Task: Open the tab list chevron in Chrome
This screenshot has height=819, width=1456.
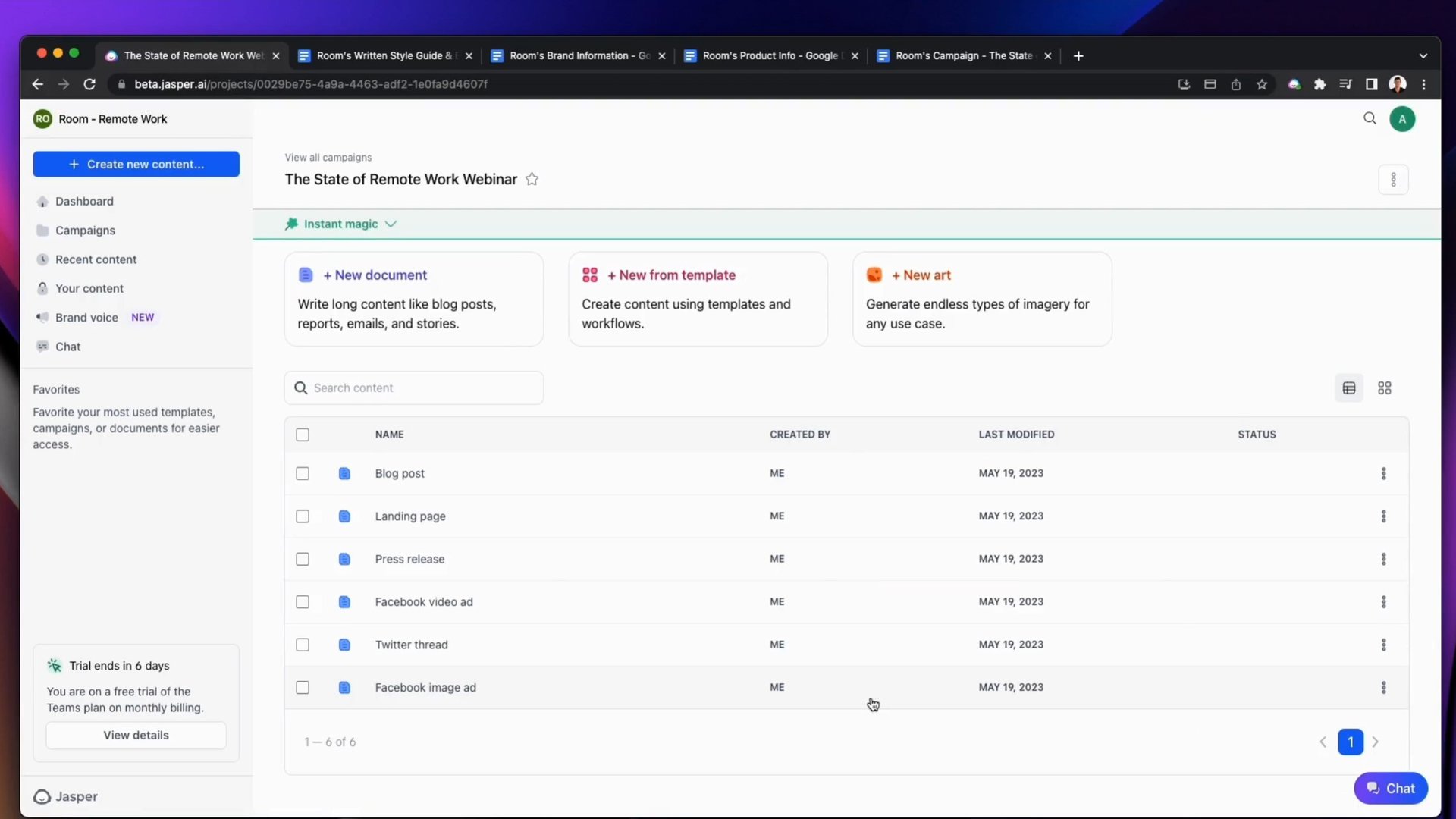Action: tap(1423, 56)
